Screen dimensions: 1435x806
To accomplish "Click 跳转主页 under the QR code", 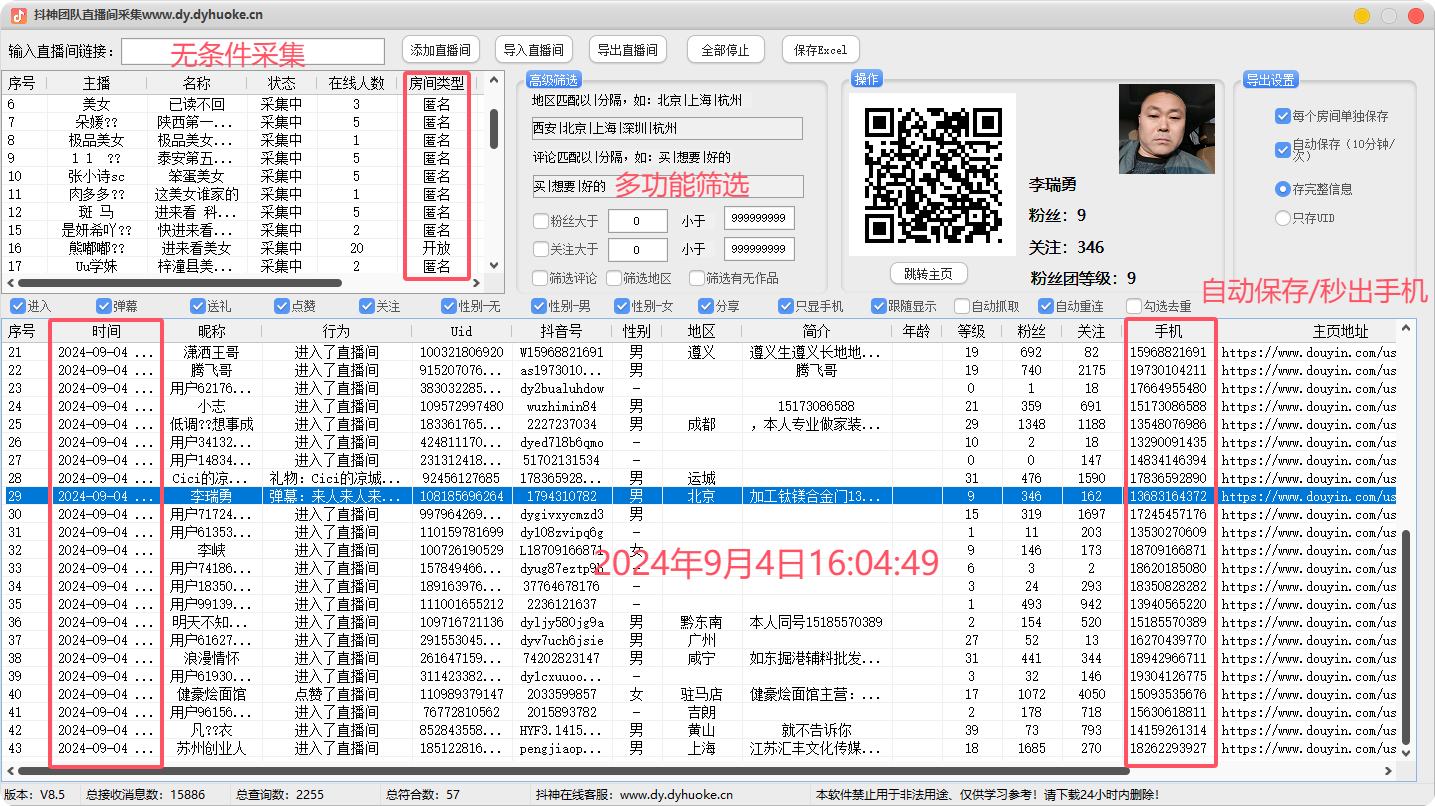I will tap(929, 274).
